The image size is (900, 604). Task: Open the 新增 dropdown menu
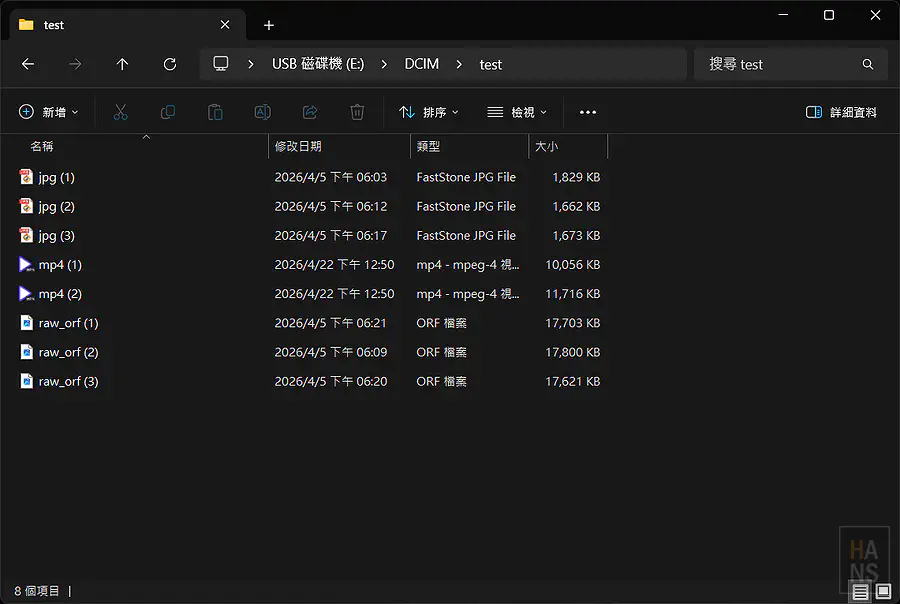tap(49, 112)
